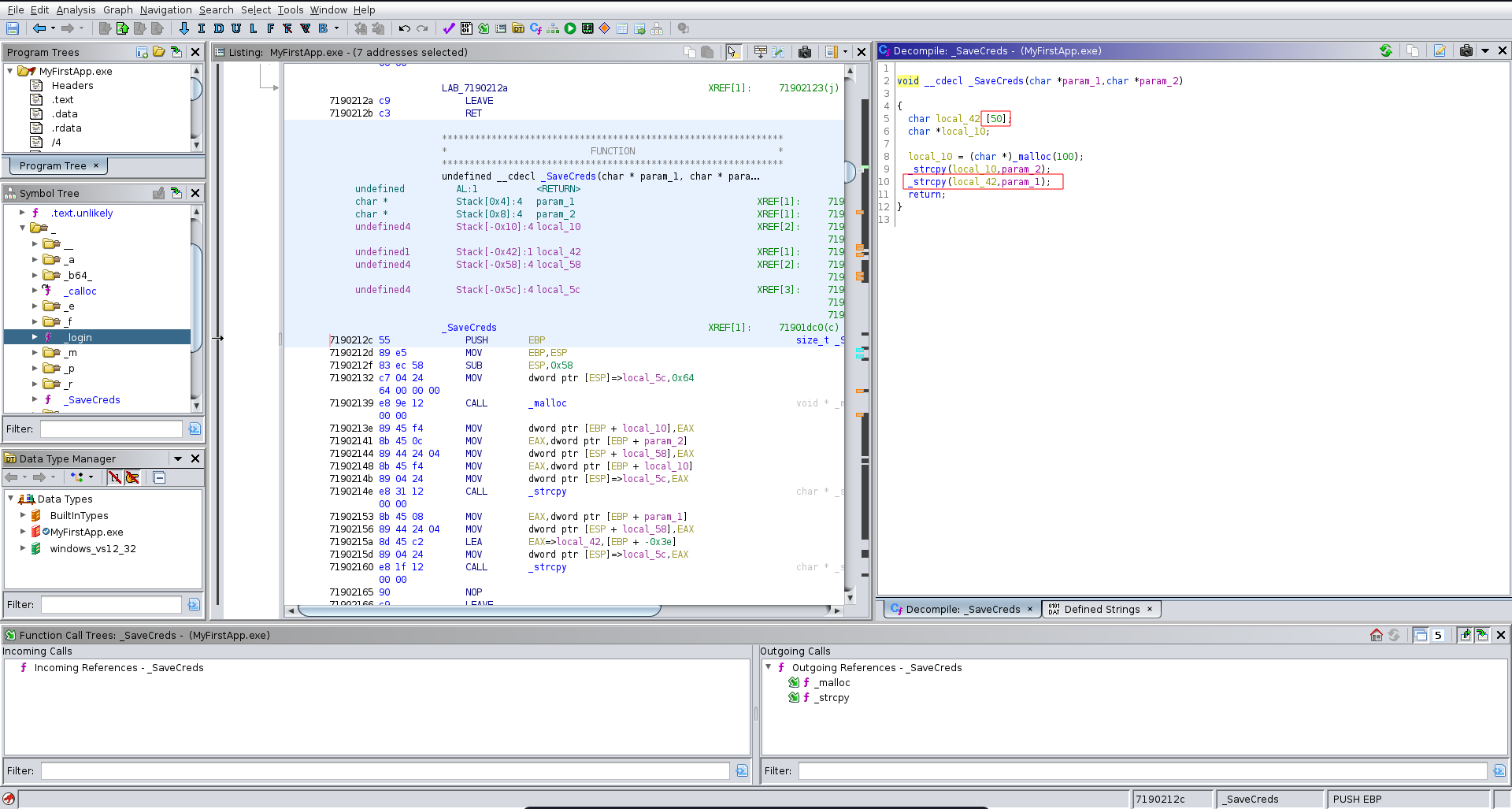This screenshot has height=809, width=1512.
Task: Open the Data Type Manager panel menu arrow
Action: tap(178, 458)
